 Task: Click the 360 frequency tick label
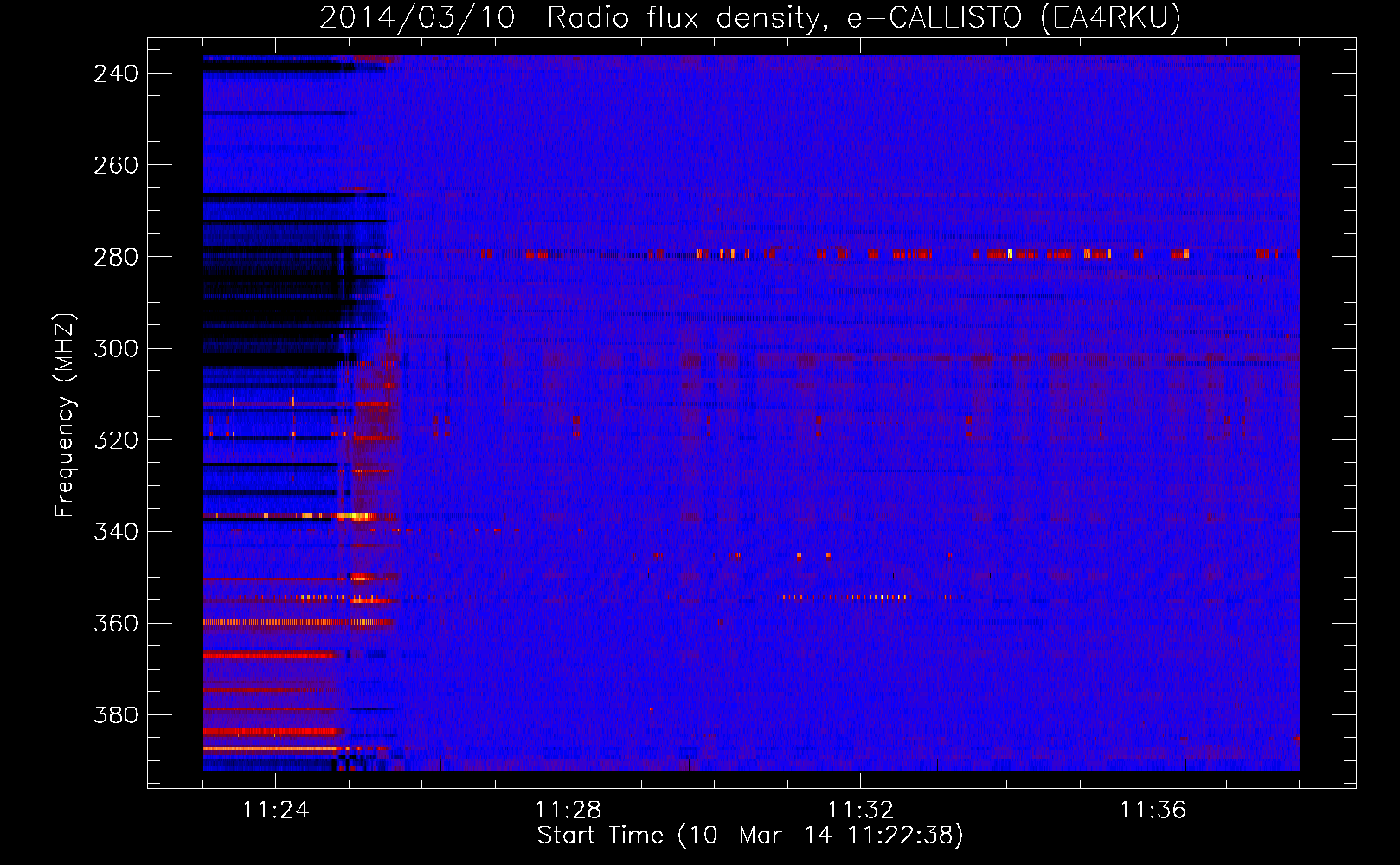(x=116, y=624)
